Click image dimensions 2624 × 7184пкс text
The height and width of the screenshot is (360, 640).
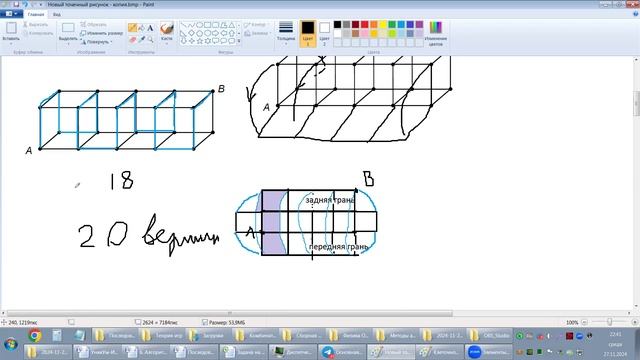[x=160, y=322]
